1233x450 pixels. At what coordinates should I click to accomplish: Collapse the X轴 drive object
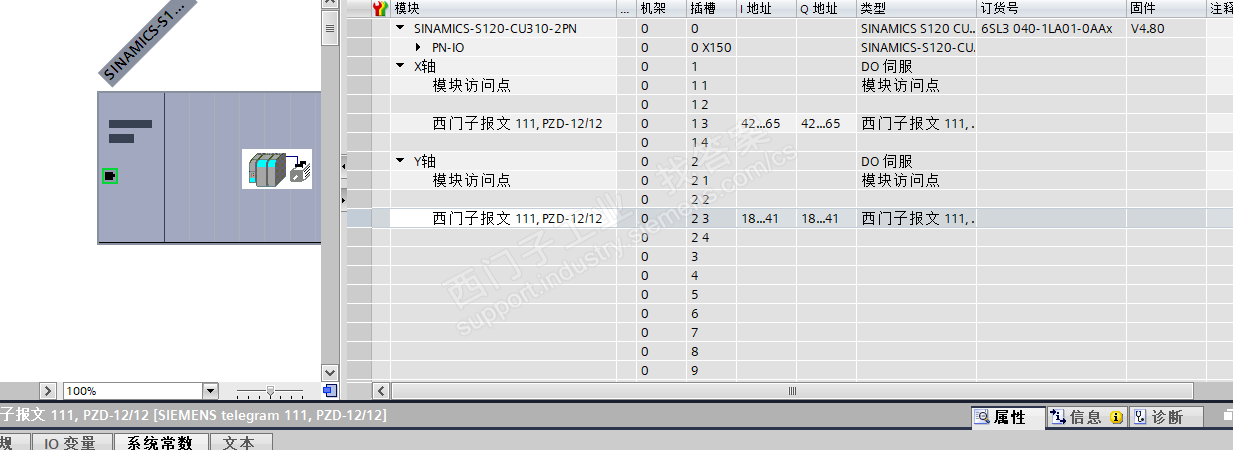[401, 66]
